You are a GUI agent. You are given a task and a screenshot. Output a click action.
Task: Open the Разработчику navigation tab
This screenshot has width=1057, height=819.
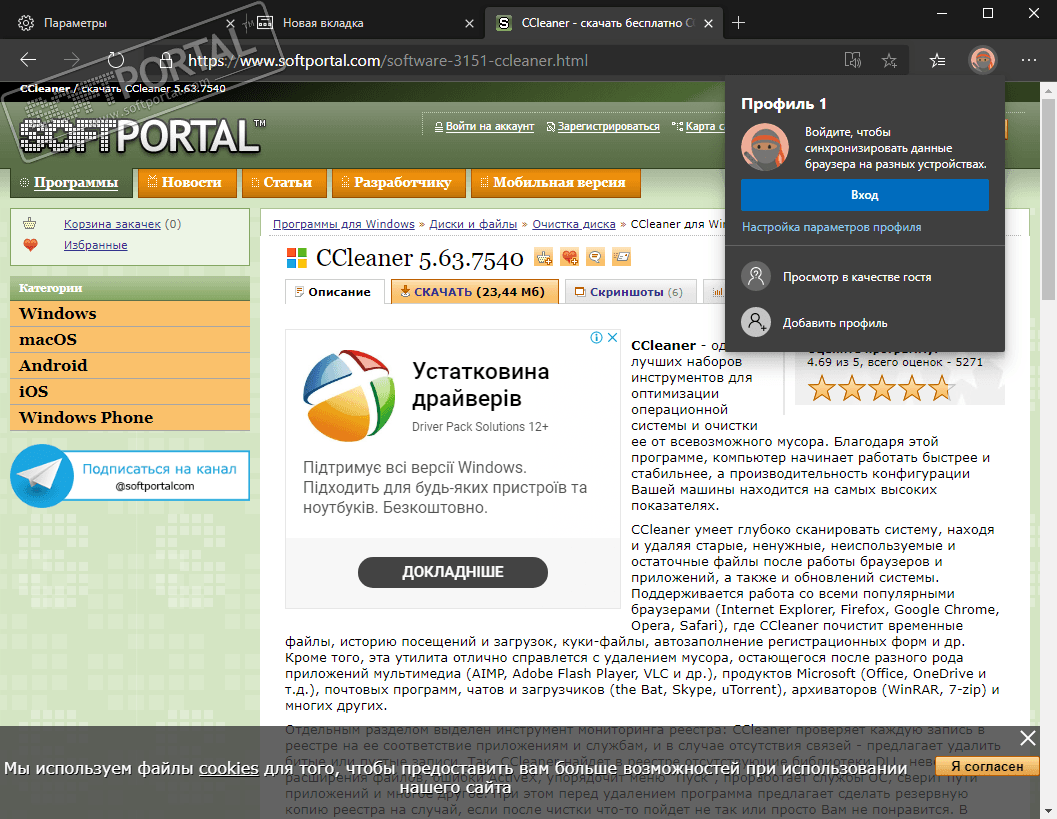(x=398, y=183)
